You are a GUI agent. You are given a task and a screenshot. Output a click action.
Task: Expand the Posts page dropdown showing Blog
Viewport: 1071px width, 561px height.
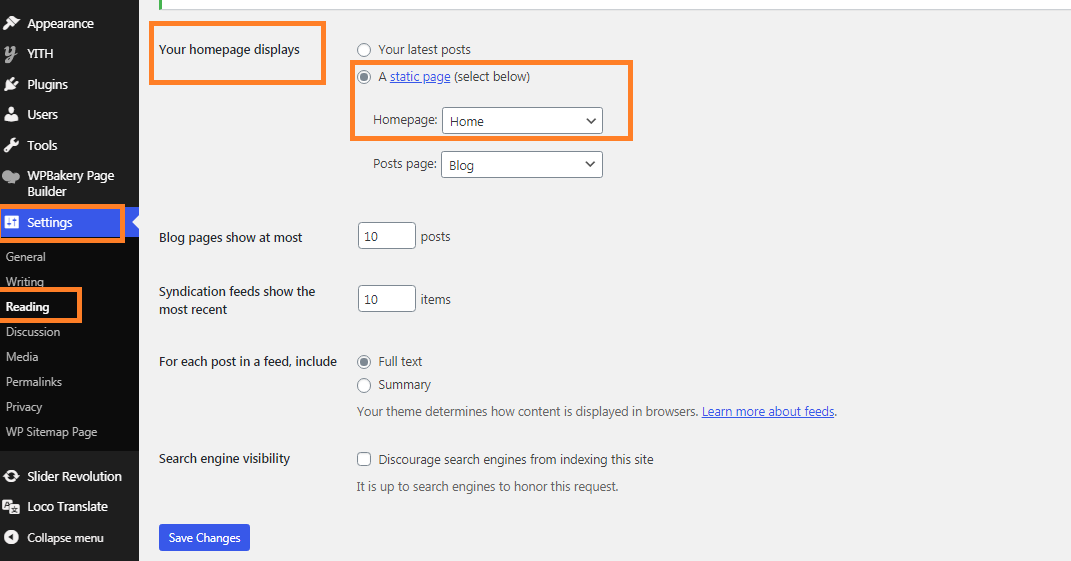[522, 165]
